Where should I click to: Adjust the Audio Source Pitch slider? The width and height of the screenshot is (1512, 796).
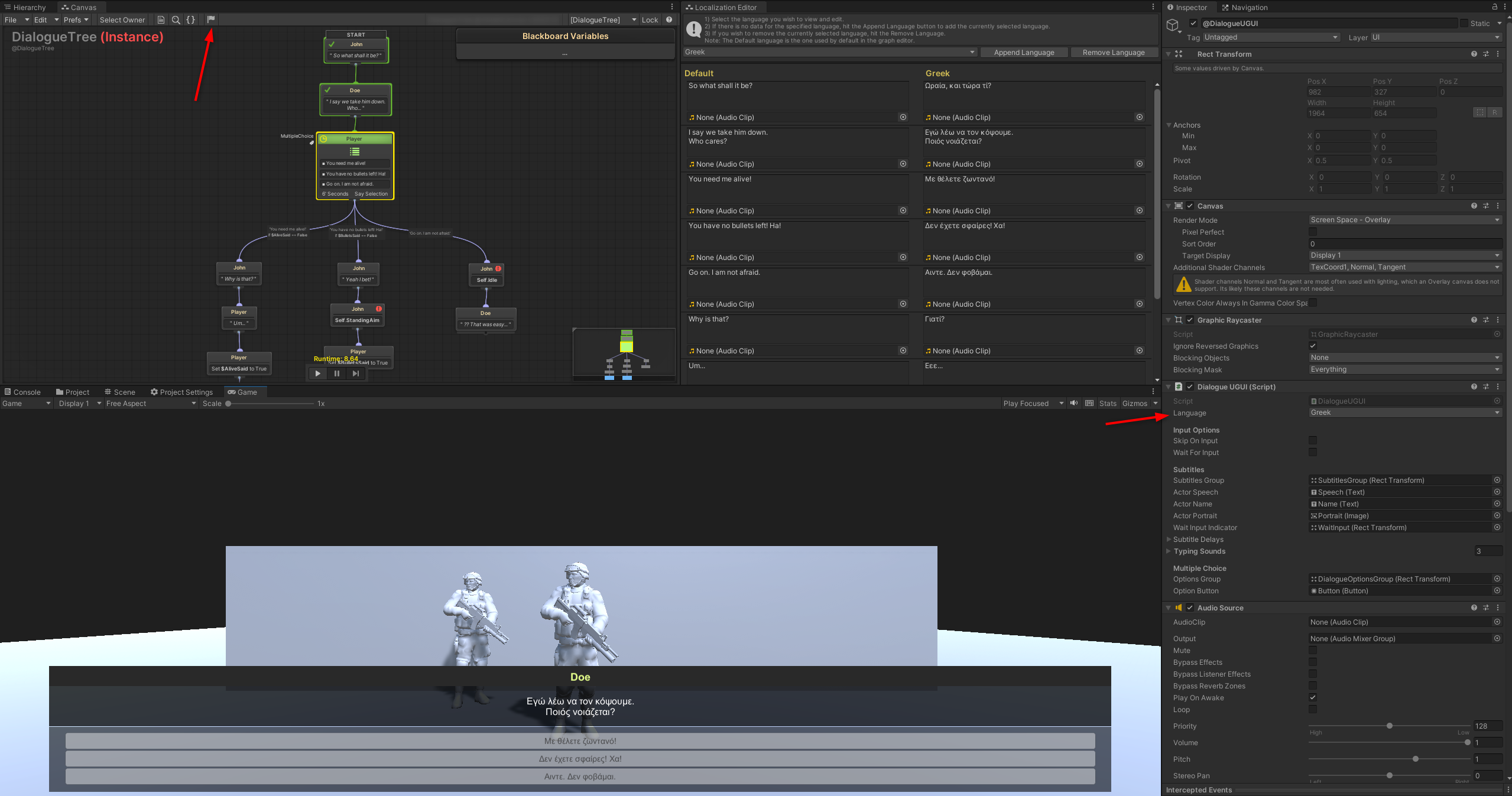1415,759
